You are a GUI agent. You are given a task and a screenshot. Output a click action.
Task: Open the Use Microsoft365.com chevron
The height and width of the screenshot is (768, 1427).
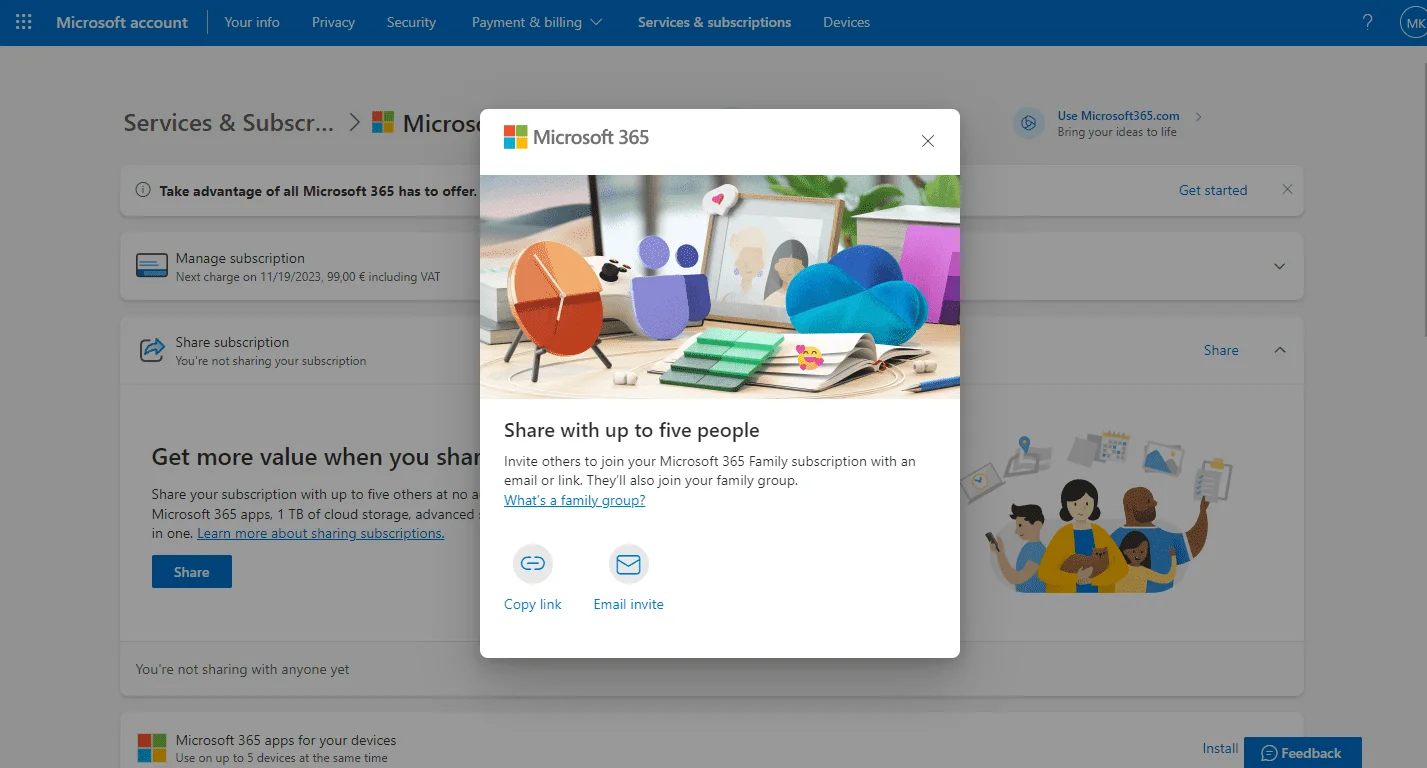1198,117
